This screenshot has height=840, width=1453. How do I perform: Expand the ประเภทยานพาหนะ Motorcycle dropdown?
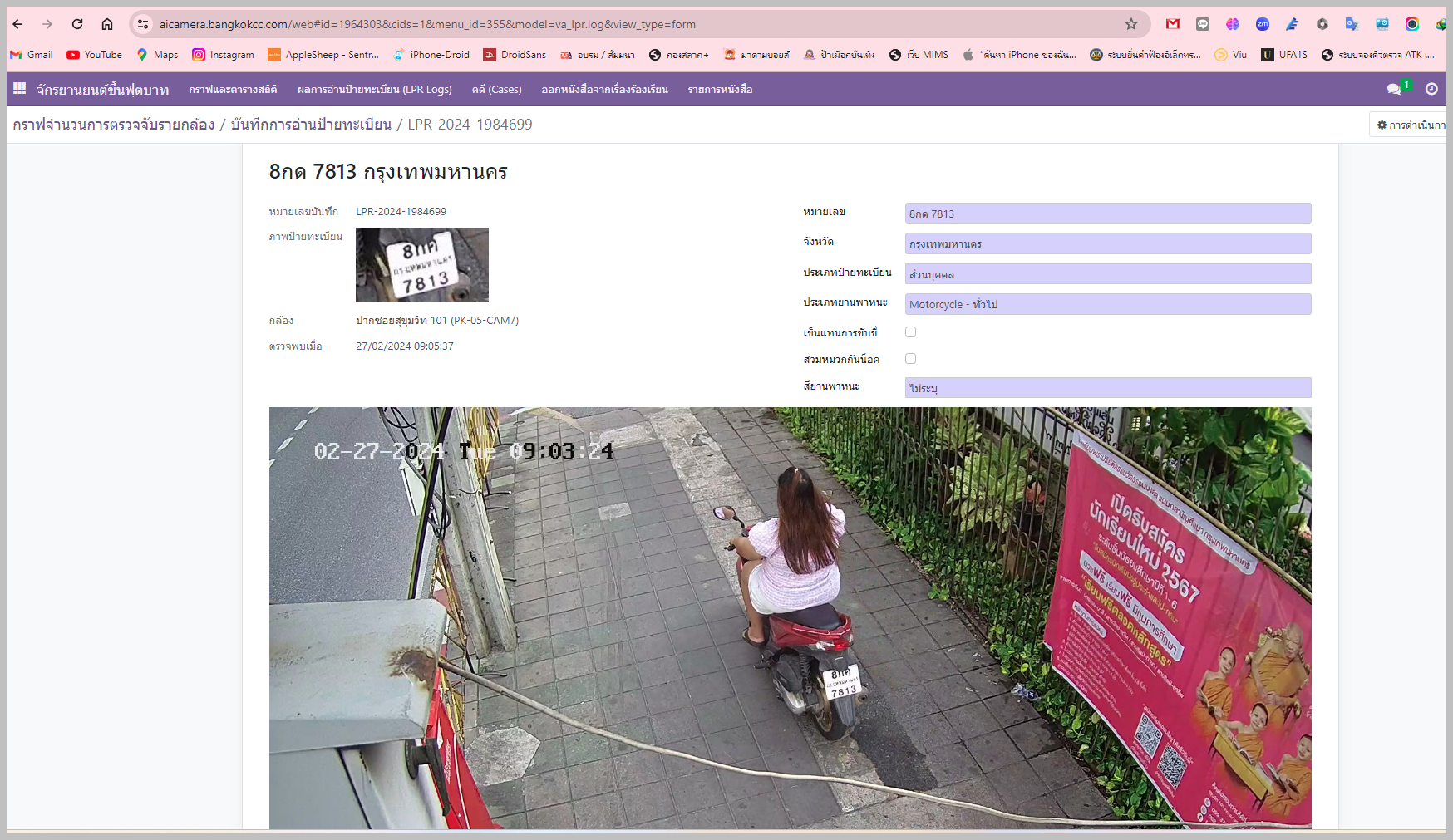click(x=1107, y=304)
